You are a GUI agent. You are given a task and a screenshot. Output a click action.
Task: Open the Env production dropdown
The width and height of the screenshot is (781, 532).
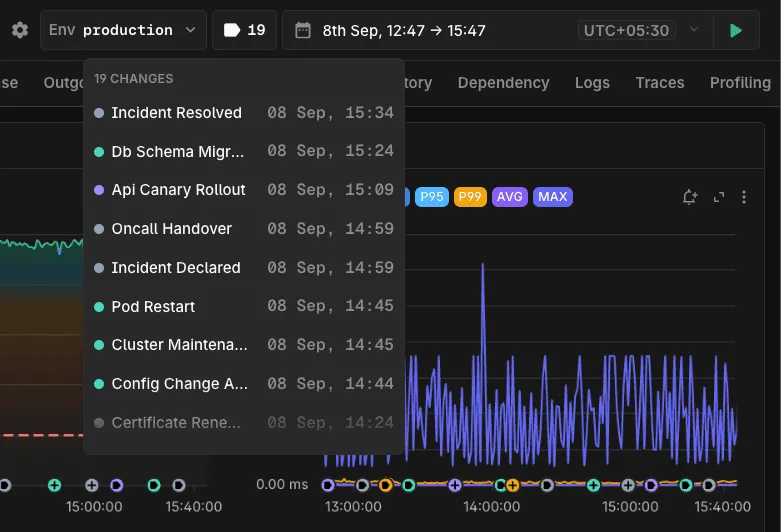[123, 30]
